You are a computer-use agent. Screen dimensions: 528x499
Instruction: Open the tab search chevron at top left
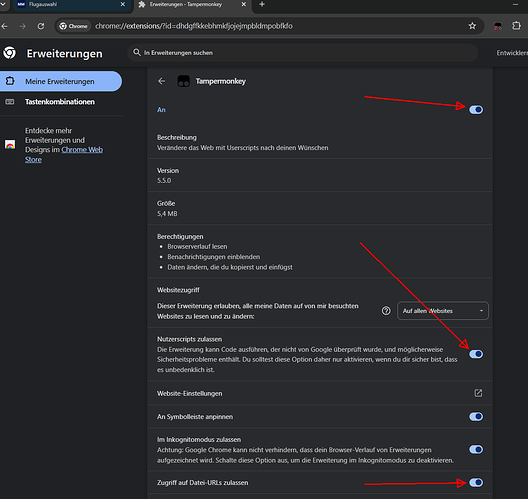pos(3,4)
